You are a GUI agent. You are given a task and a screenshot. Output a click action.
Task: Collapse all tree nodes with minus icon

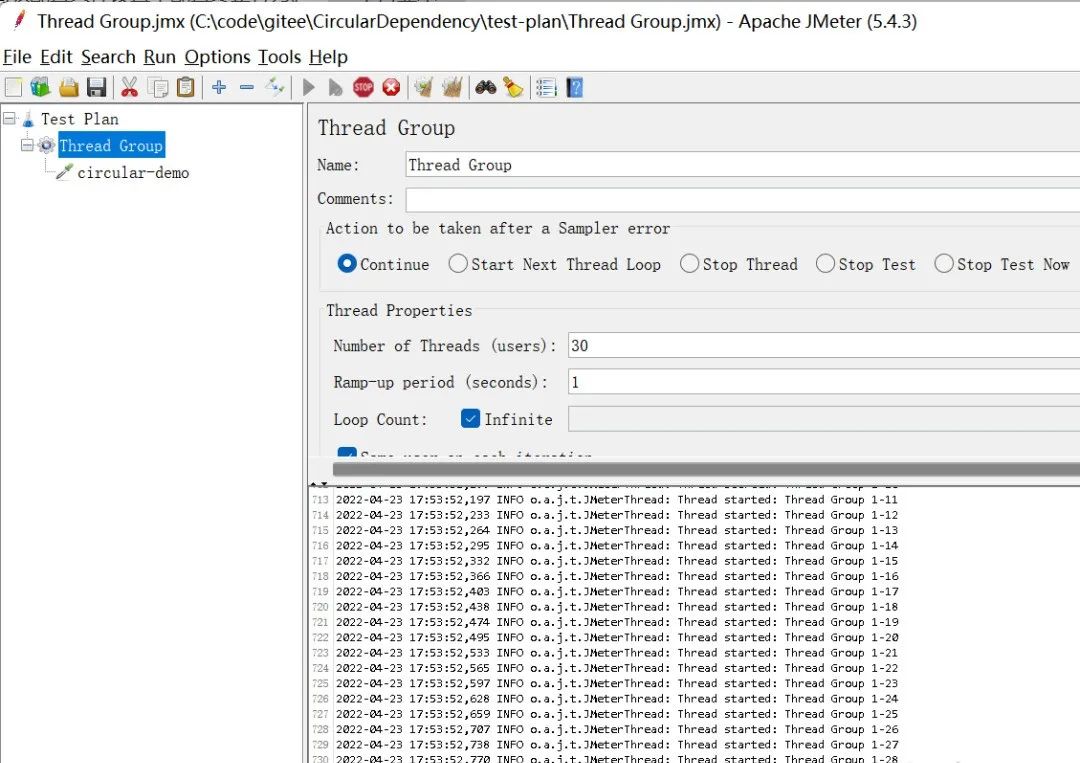coord(247,87)
